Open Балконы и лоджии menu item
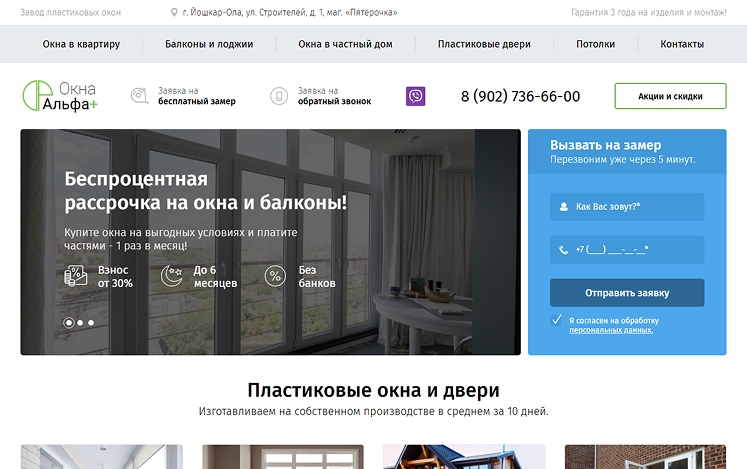The image size is (747, 469). [x=209, y=44]
